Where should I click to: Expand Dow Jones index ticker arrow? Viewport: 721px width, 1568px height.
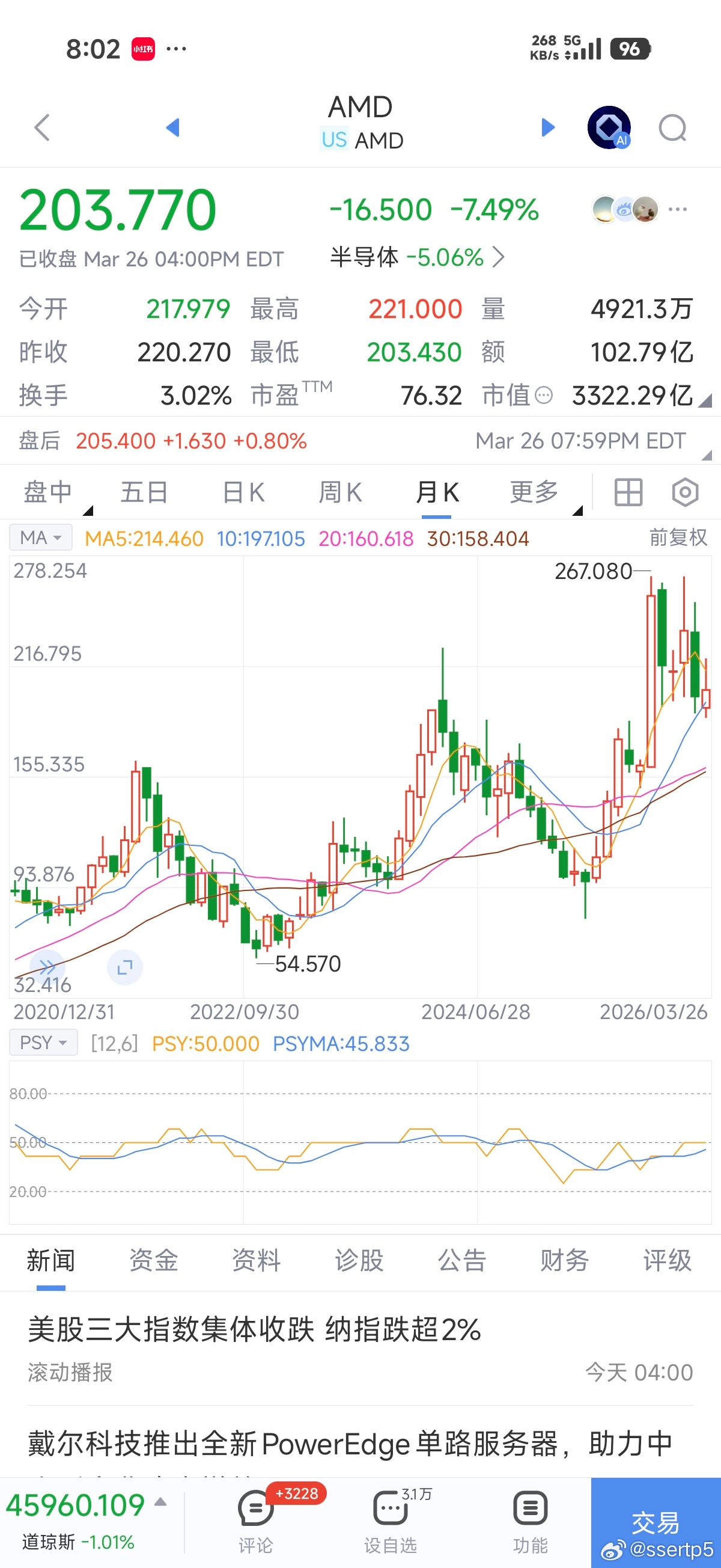click(x=160, y=1502)
